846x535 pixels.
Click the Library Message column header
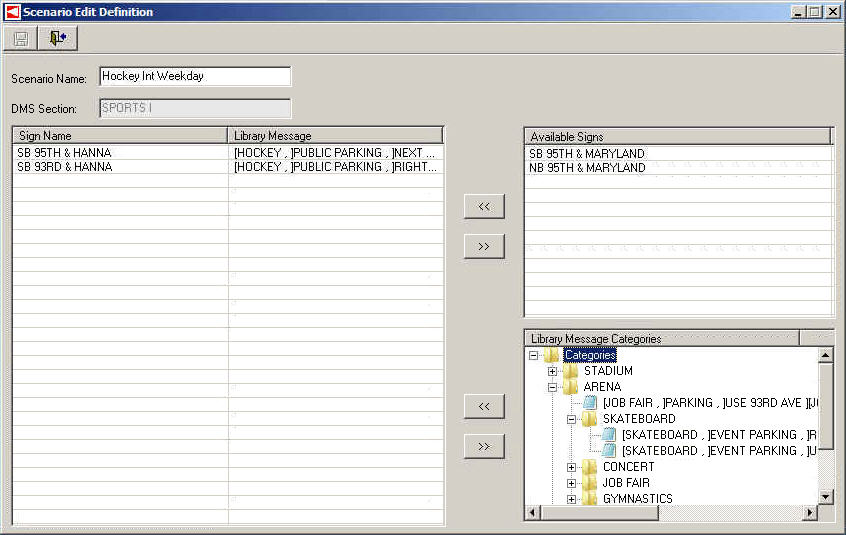[x=335, y=136]
